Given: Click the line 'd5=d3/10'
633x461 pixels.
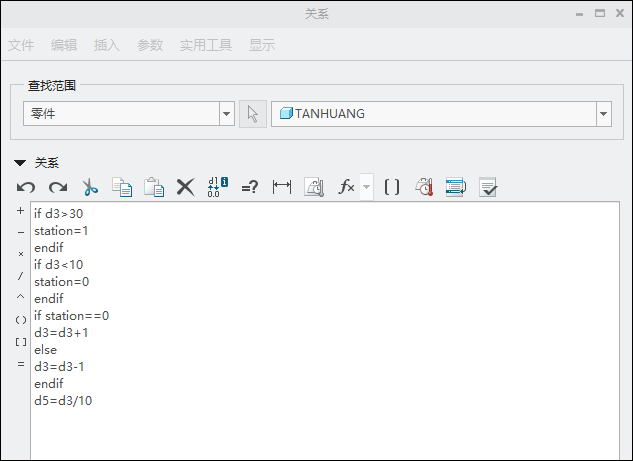Looking at the screenshot, I should tap(63, 400).
